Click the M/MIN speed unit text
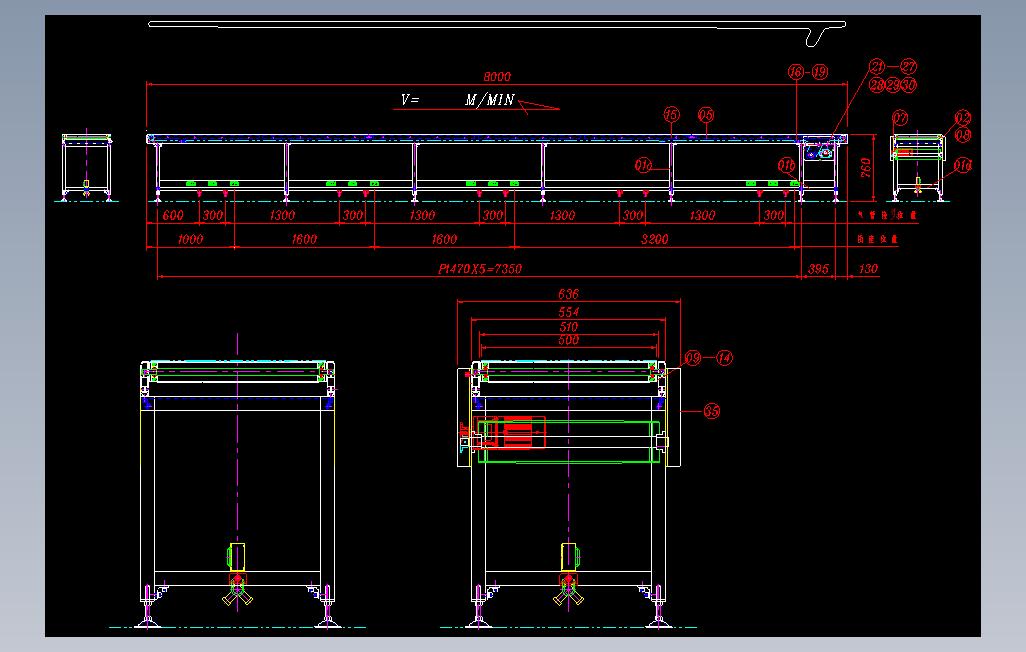The image size is (1026, 652). [489, 100]
